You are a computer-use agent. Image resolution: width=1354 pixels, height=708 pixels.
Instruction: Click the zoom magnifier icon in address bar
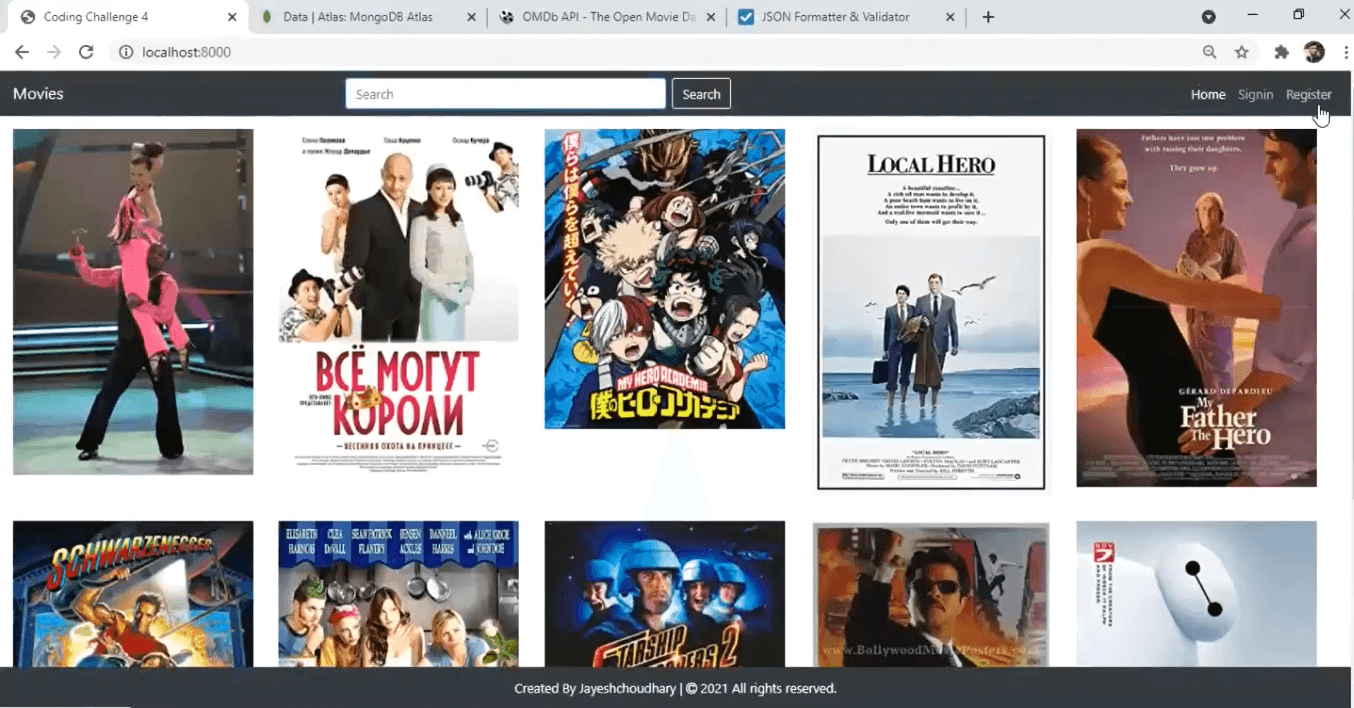coord(1210,52)
